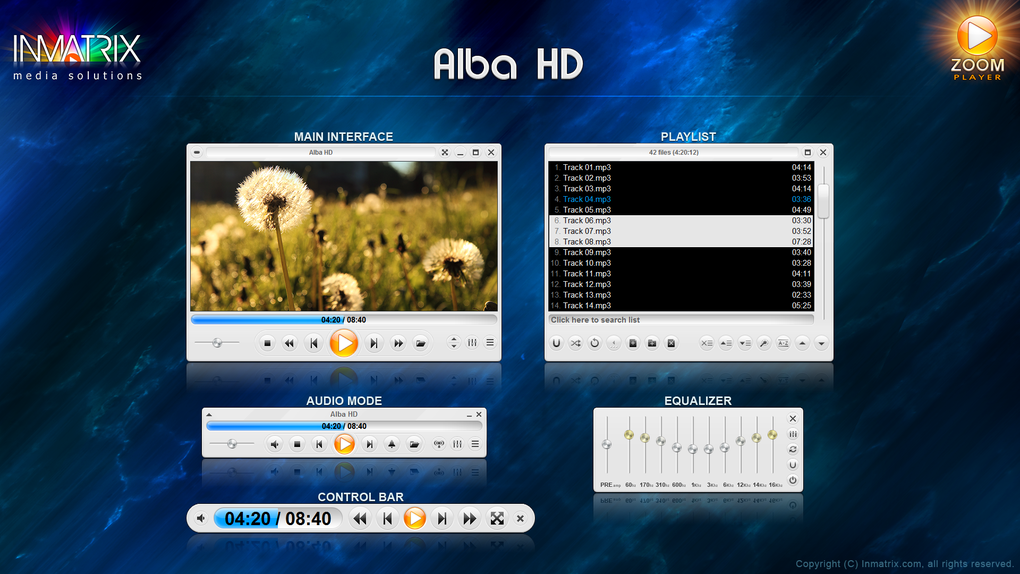This screenshot has width=1020, height=574.
Task: Seek using main interface 04:20 / 08:40 timeline
Action: point(343,320)
